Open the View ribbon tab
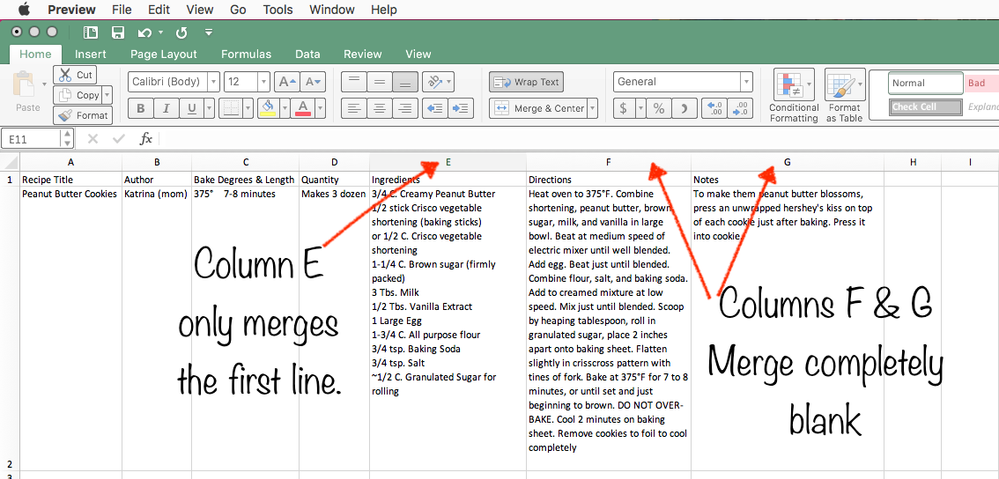The height and width of the screenshot is (479, 999). coord(418,54)
